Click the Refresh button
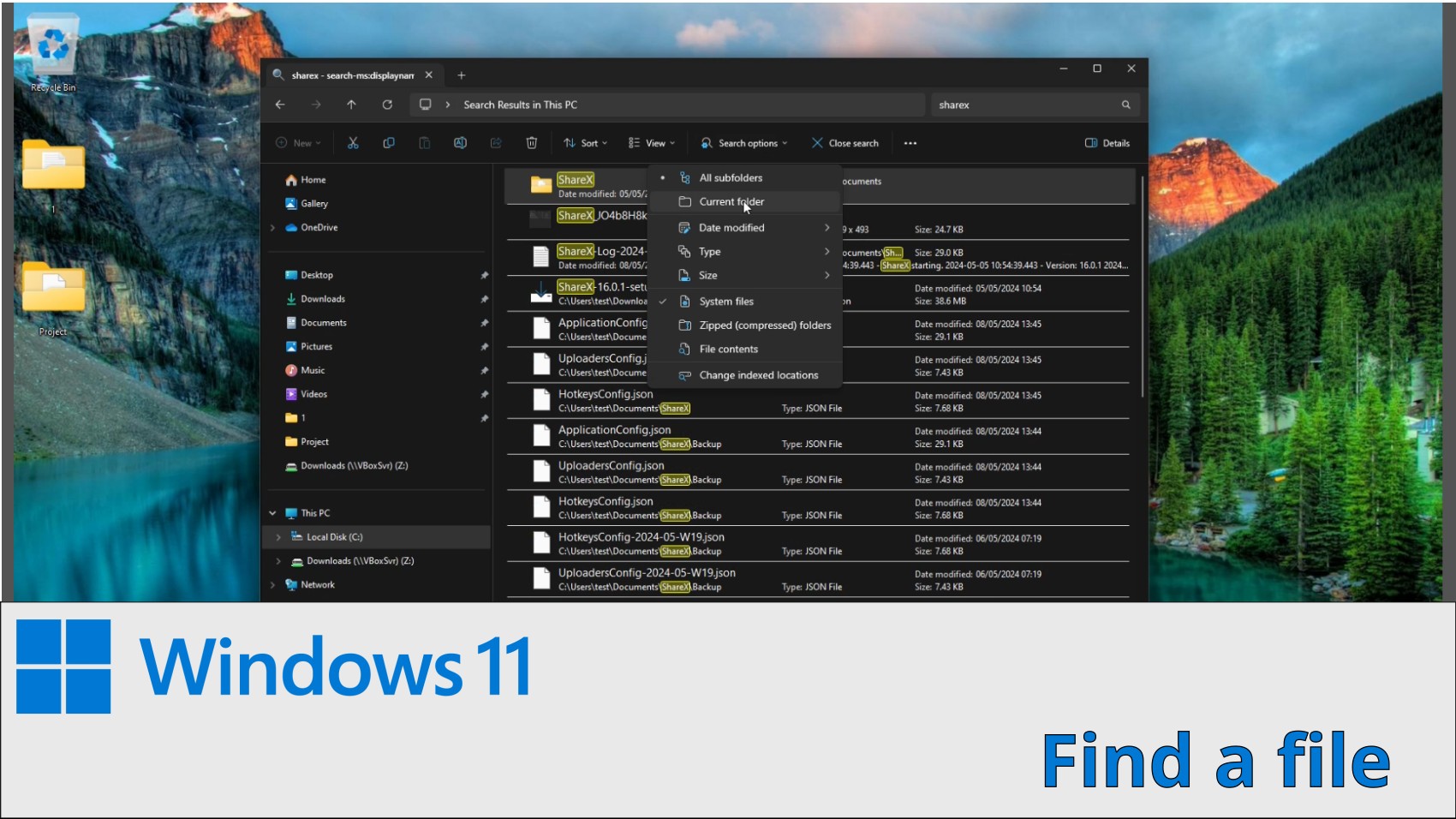 coord(387,105)
